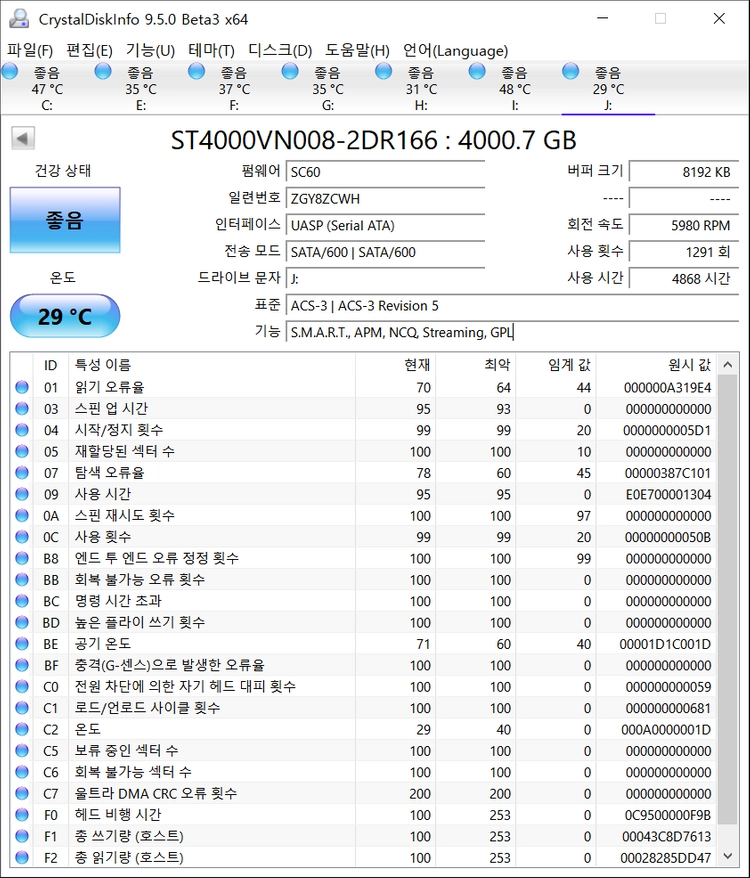Open the 언어(Language) menu
The height and width of the screenshot is (878, 750).
(x=455, y=50)
